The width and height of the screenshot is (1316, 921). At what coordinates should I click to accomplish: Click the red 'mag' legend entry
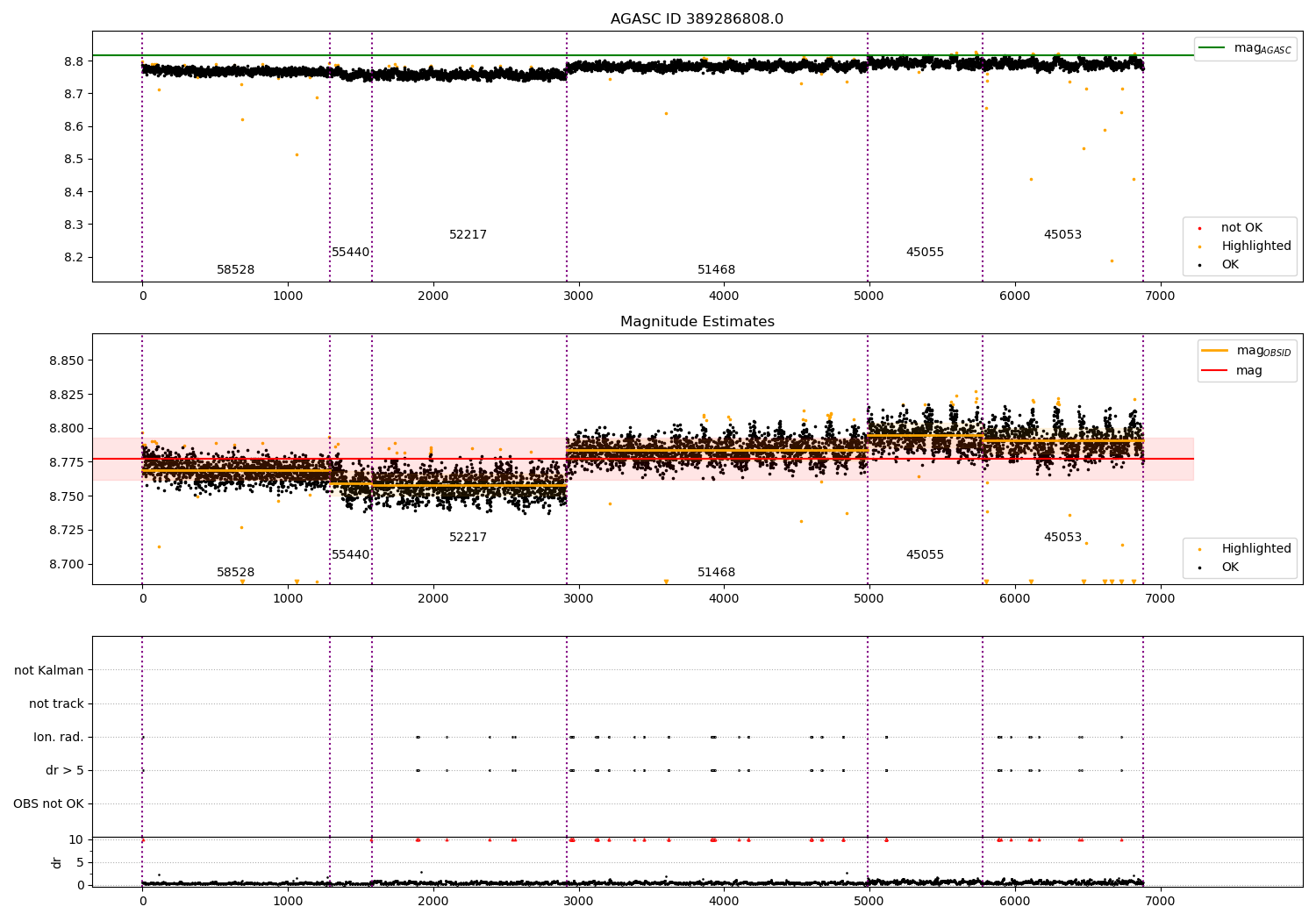point(1233,371)
